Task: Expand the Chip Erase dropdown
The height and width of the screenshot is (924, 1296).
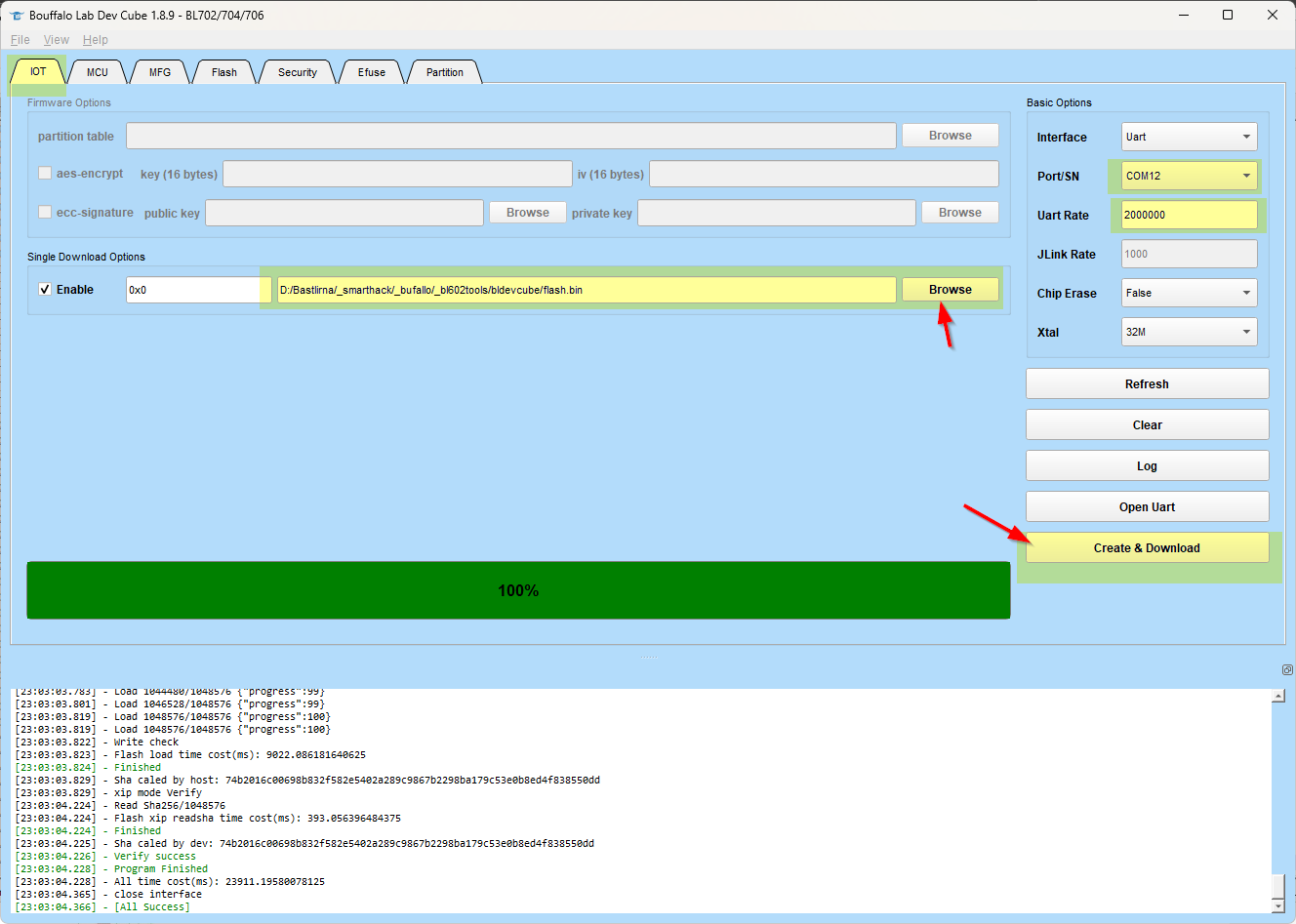Action: (1189, 293)
